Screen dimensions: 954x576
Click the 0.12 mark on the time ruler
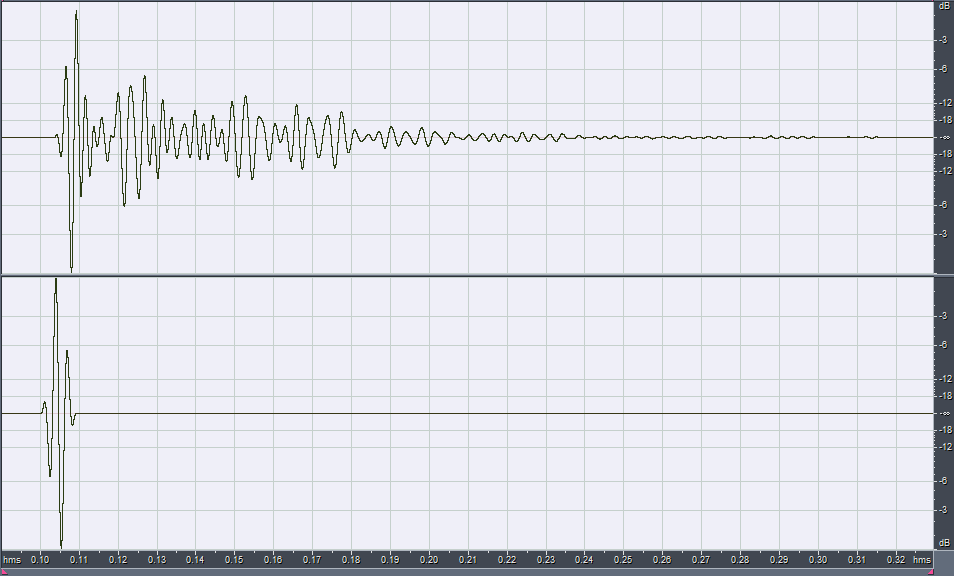118,560
